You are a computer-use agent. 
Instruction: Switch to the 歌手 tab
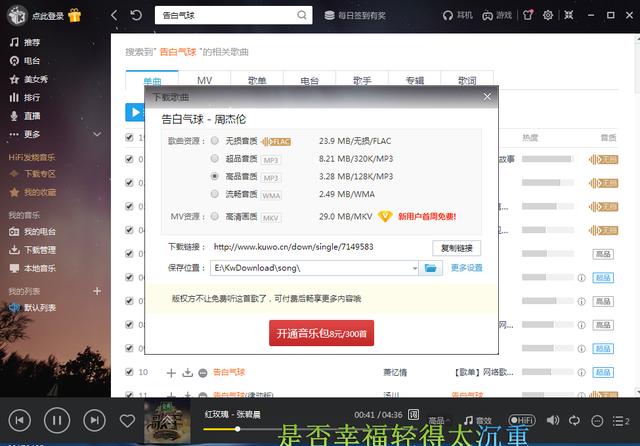[x=362, y=80]
